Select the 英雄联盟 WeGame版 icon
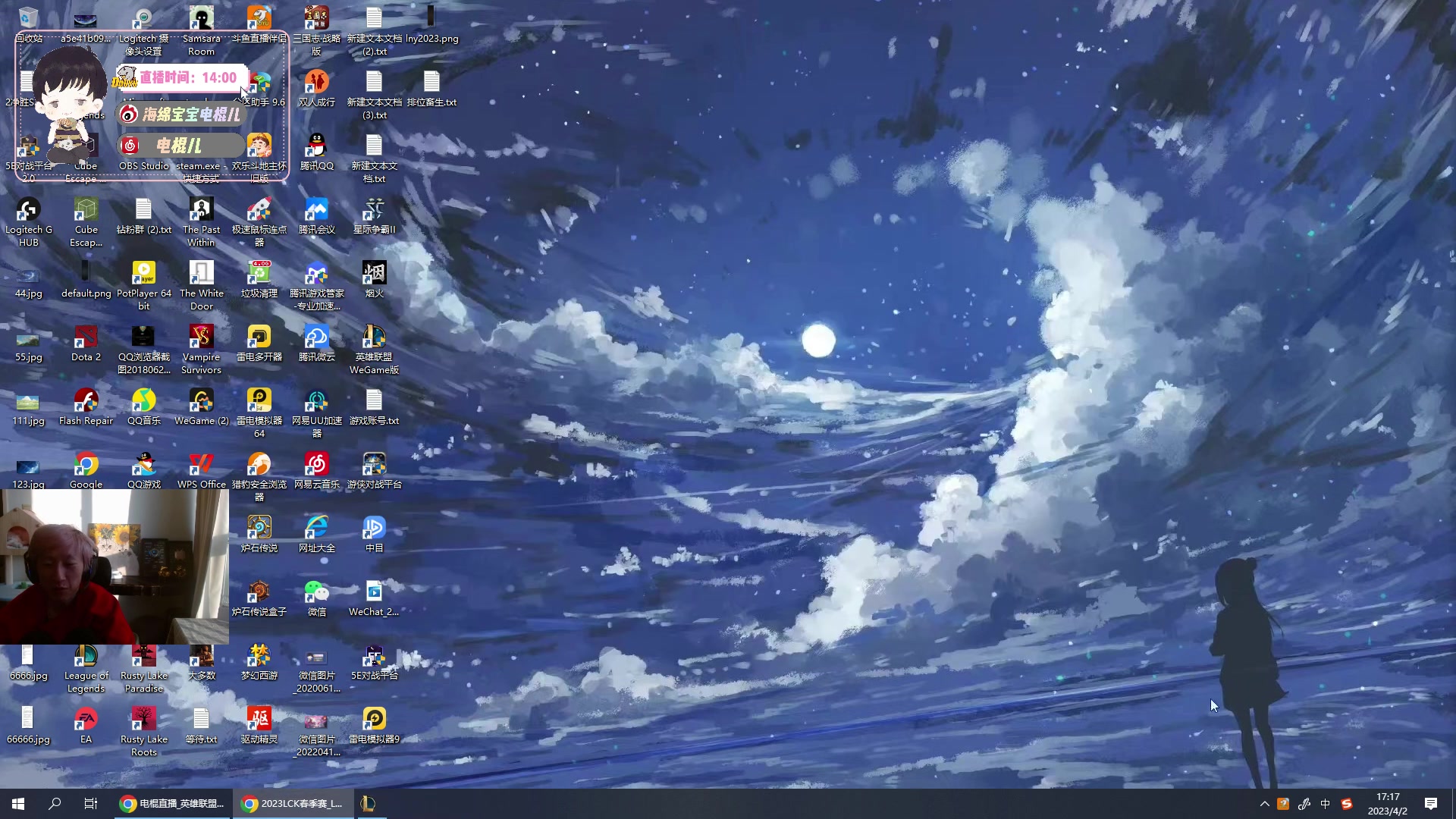The image size is (1456, 819). tap(374, 349)
